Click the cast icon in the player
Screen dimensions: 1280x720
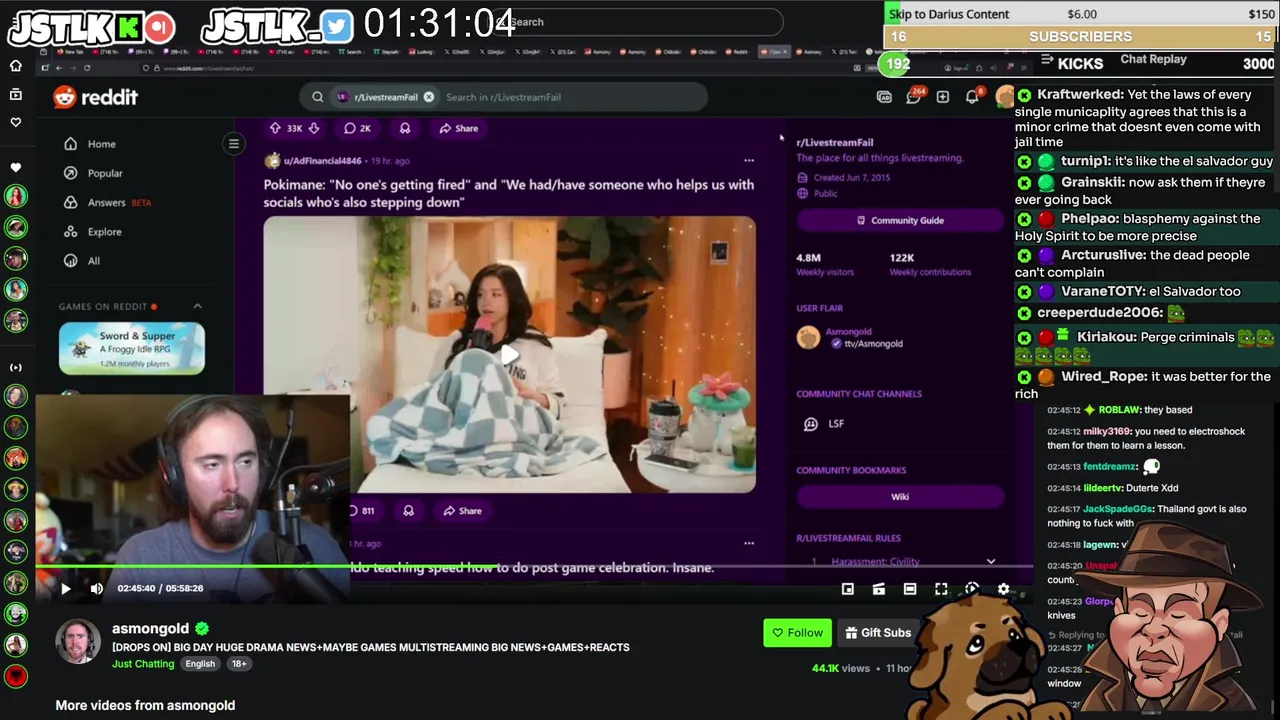coord(879,590)
